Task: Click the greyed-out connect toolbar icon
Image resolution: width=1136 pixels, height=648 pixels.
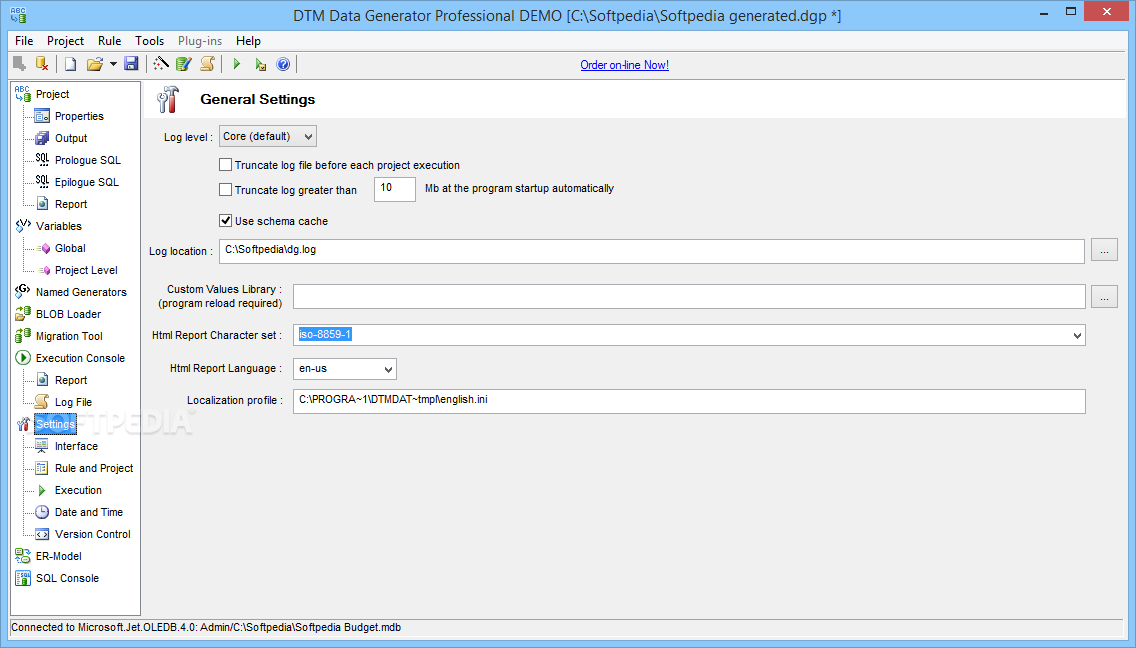Action: point(20,64)
